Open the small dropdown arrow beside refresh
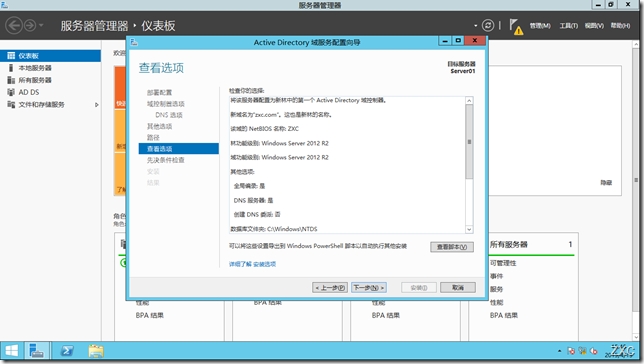The height and width of the screenshot is (364, 644). click(476, 25)
